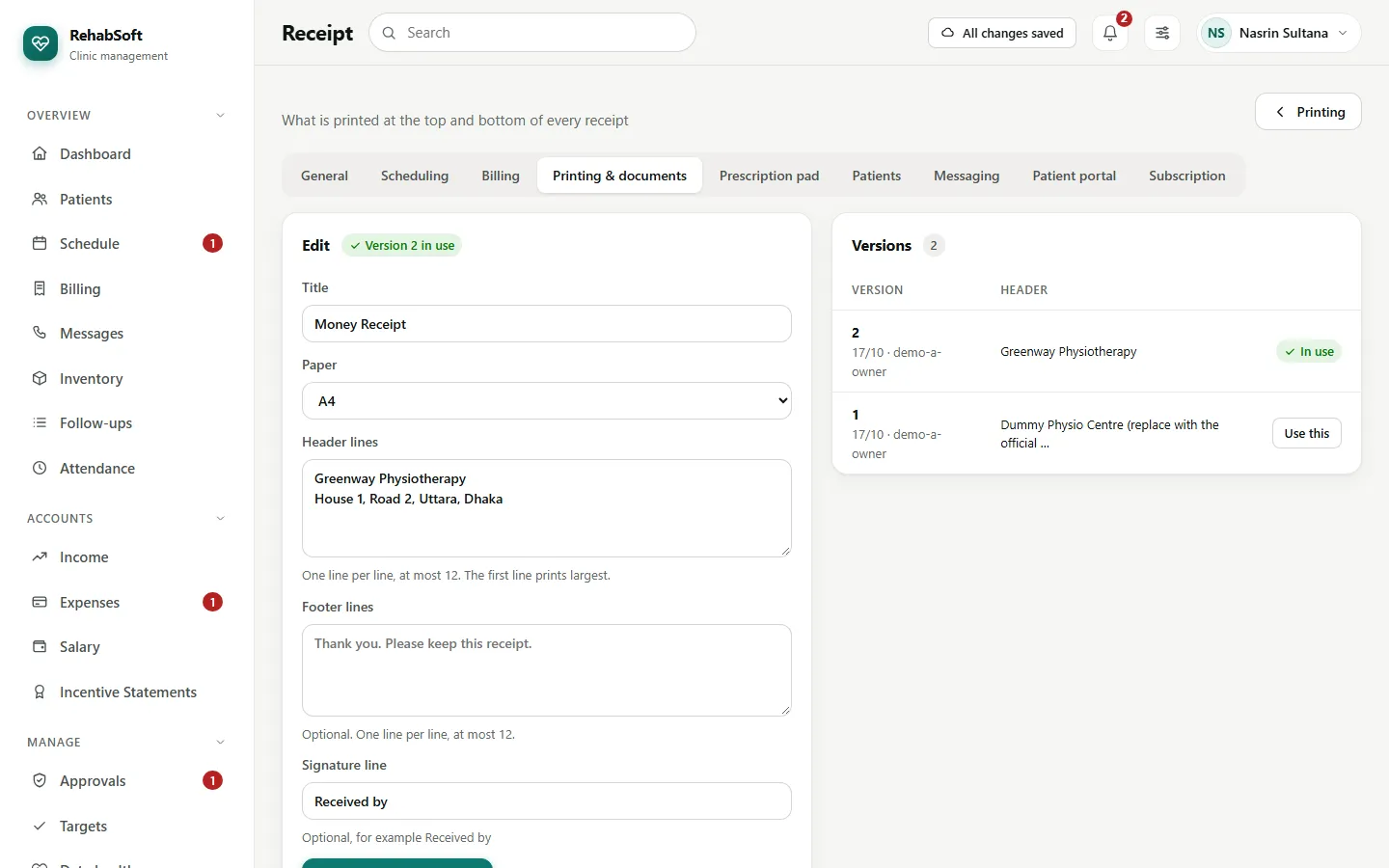Click the NS user avatar

click(1216, 33)
